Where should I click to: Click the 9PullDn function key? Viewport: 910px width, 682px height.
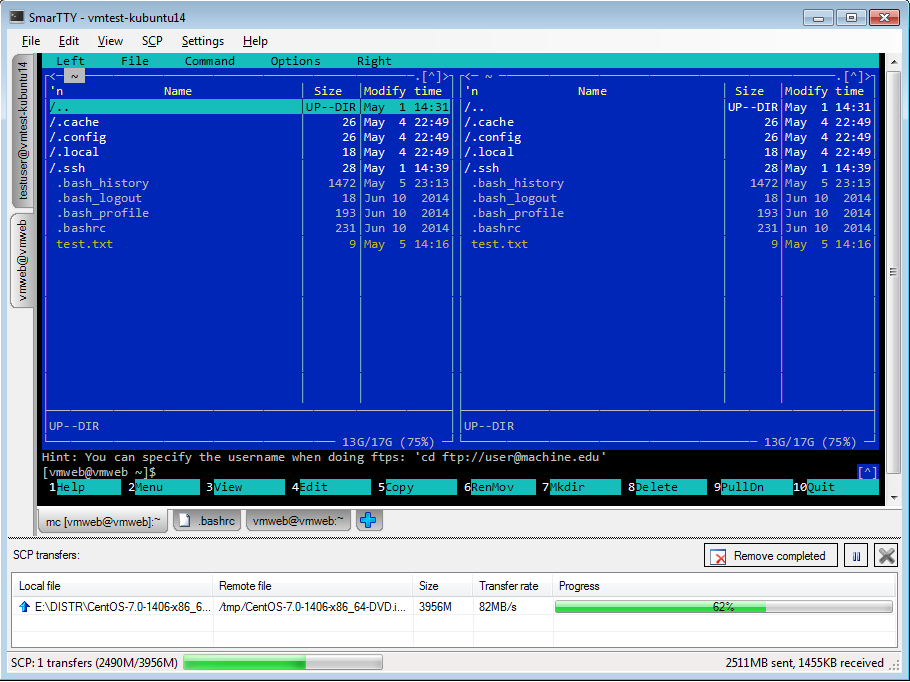tap(753, 488)
